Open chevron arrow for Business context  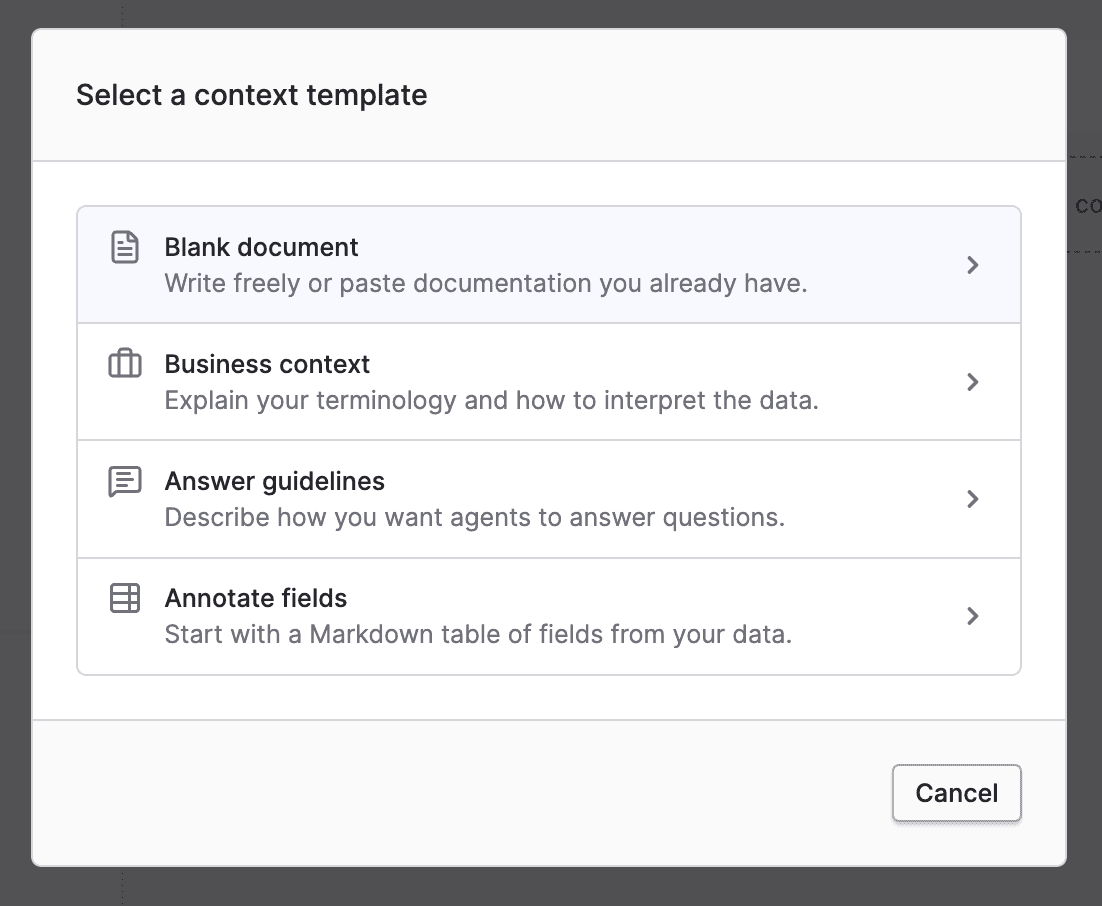[x=973, y=382]
